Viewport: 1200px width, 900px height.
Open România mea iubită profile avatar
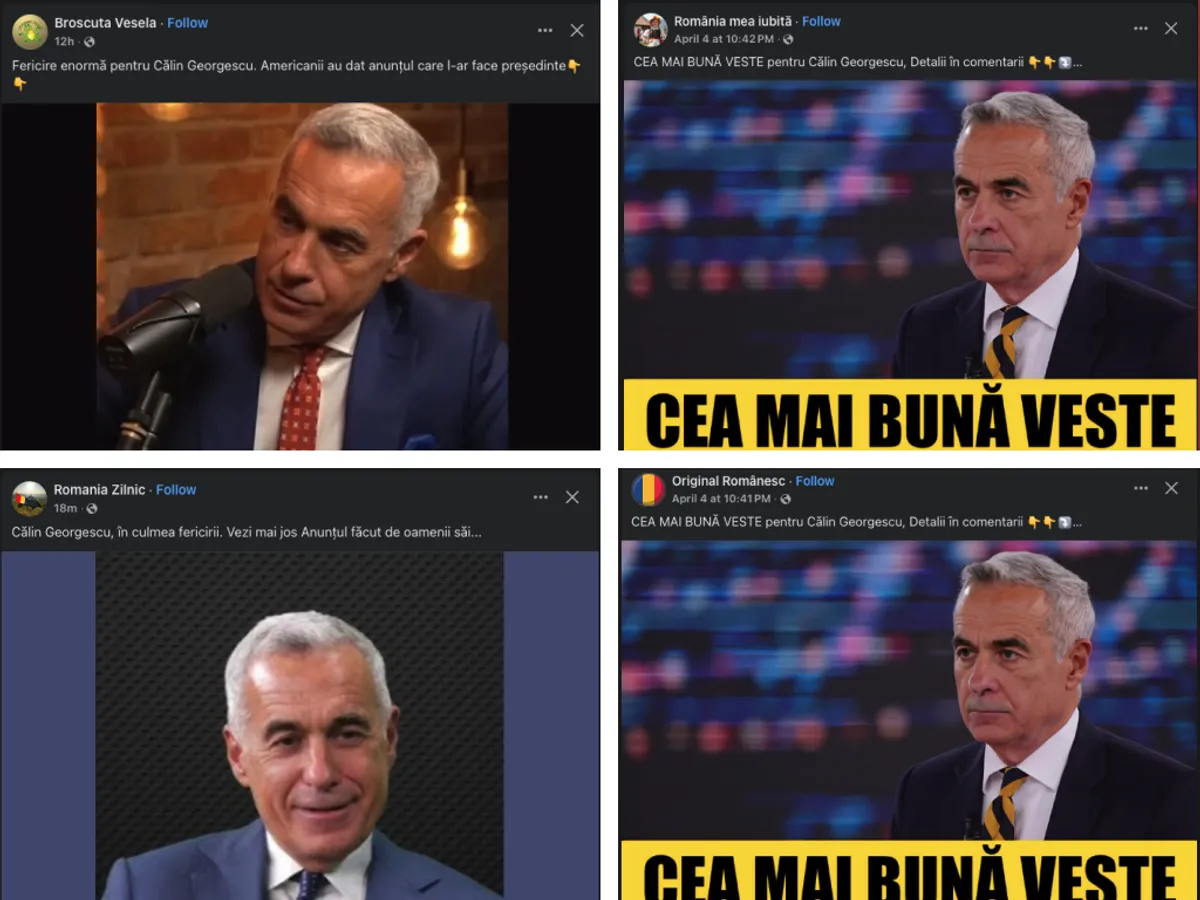point(651,29)
